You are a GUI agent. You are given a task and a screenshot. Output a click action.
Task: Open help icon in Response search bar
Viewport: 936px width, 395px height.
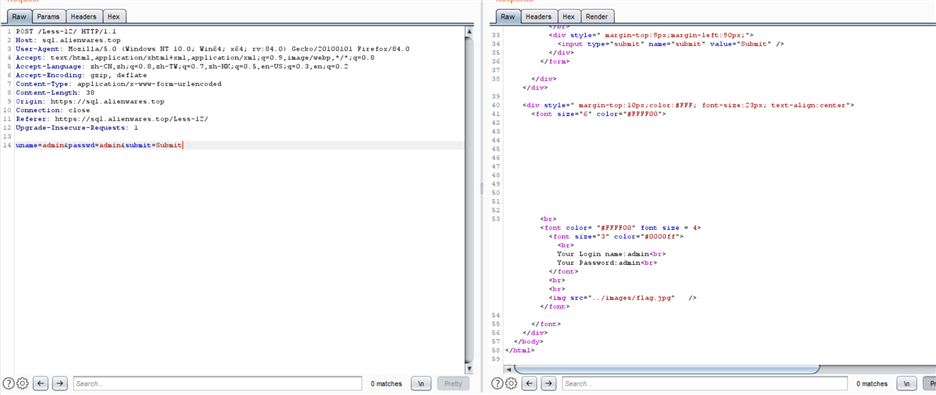pyautogui.click(x=497, y=384)
